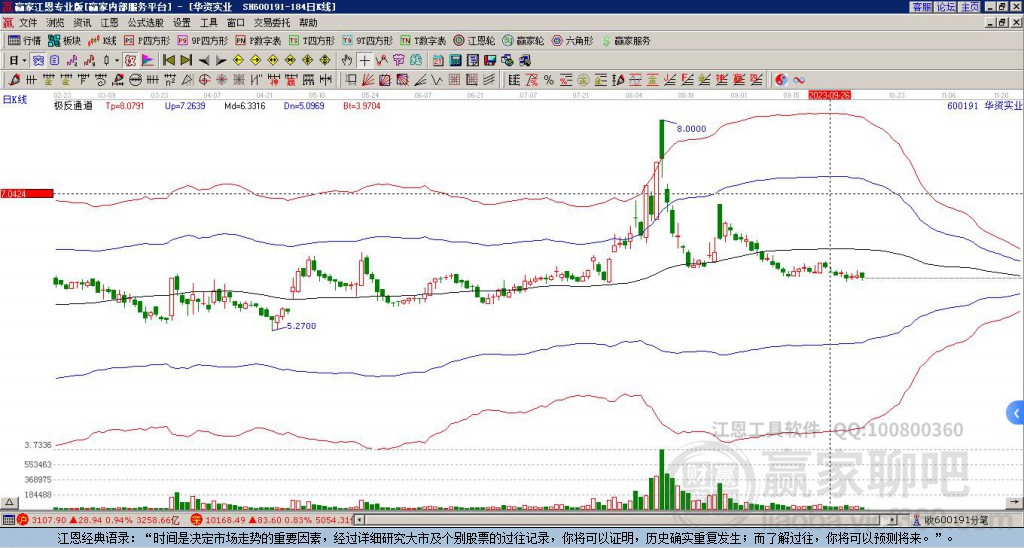This screenshot has width=1024, height=548.
Task: Open the T四方形 tool
Action: click(x=312, y=40)
